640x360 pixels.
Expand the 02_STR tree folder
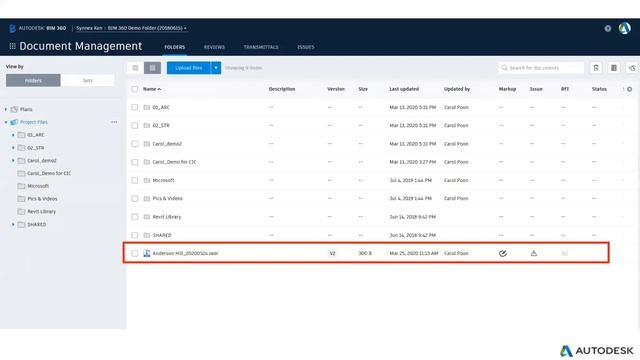pyautogui.click(x=13, y=148)
